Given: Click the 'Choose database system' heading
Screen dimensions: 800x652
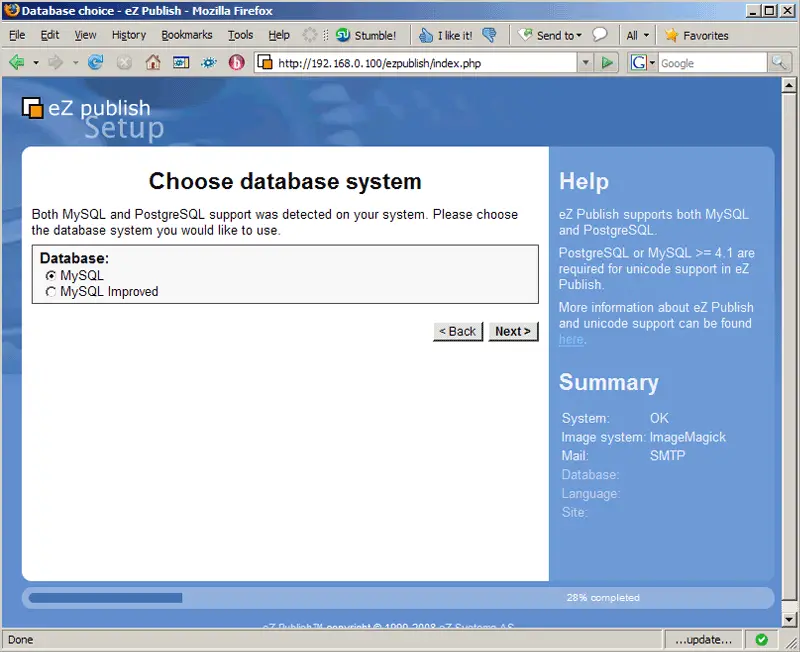Looking at the screenshot, I should [285, 181].
